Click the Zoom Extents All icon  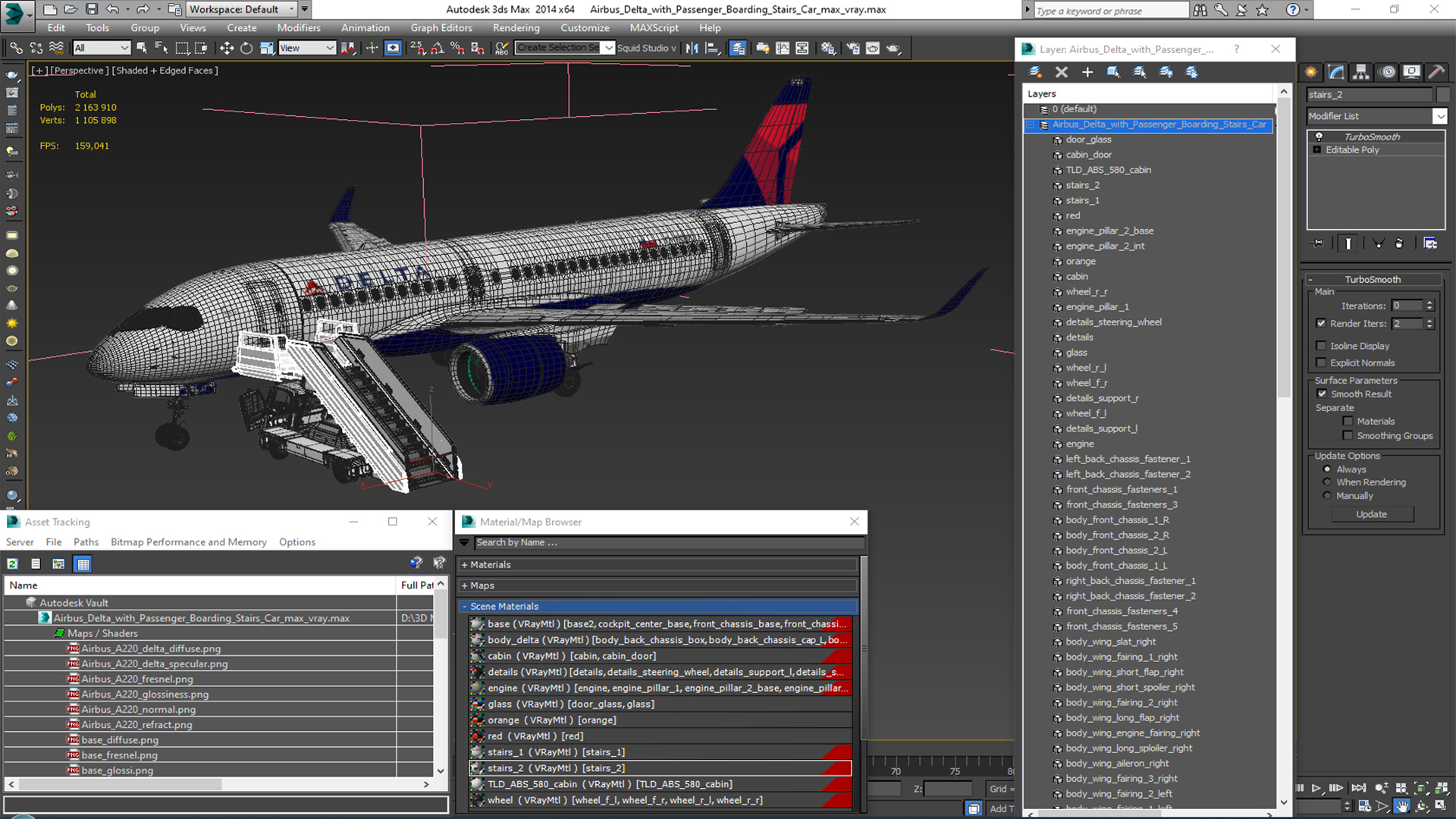(x=1442, y=789)
